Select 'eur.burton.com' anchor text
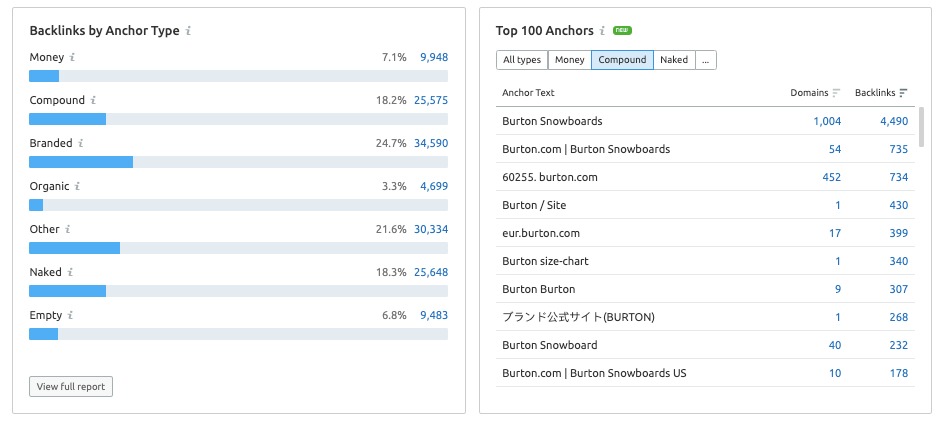 (541, 233)
